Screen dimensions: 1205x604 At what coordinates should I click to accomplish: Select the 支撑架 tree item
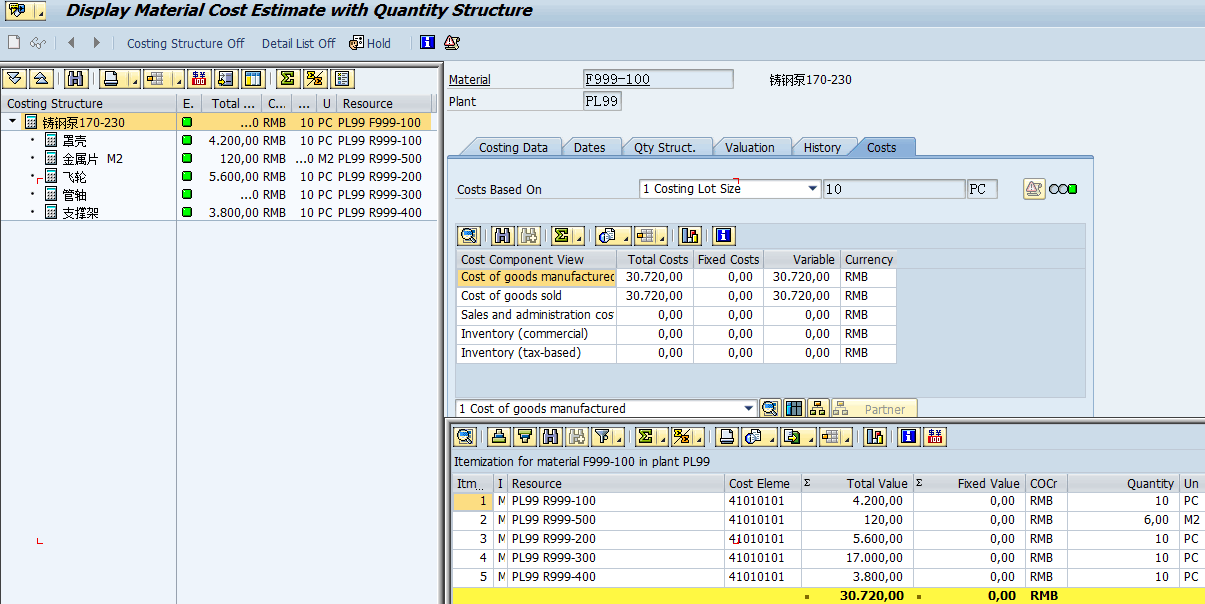(81, 212)
